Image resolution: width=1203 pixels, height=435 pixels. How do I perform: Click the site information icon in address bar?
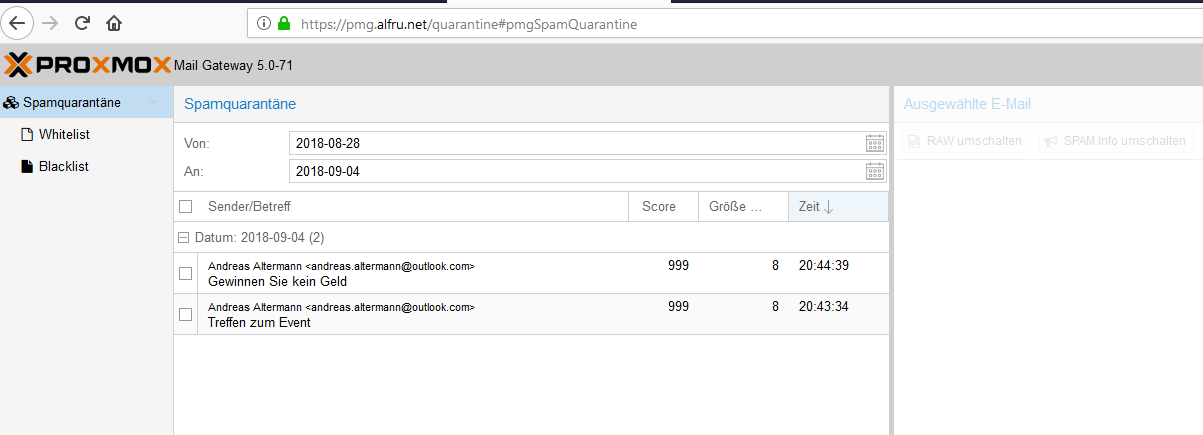tap(264, 22)
